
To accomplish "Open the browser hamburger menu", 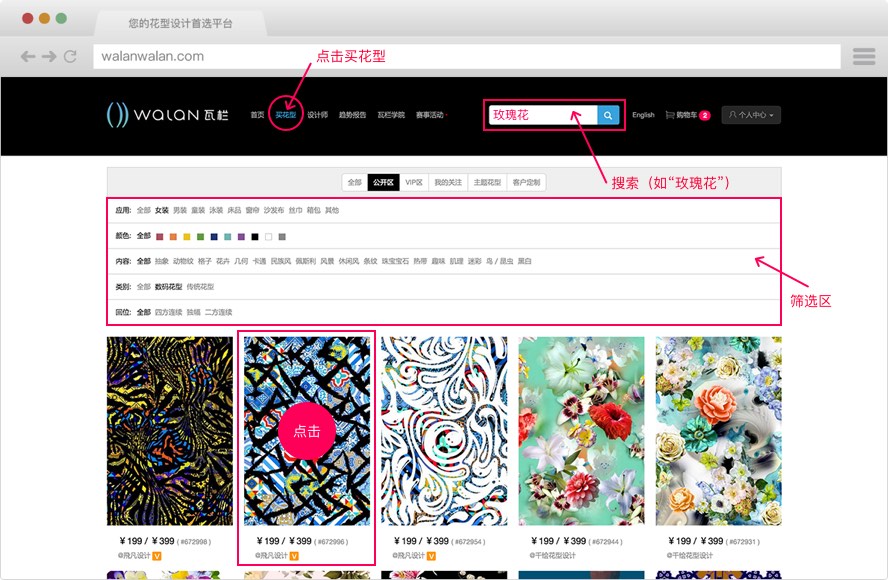I will 864,57.
